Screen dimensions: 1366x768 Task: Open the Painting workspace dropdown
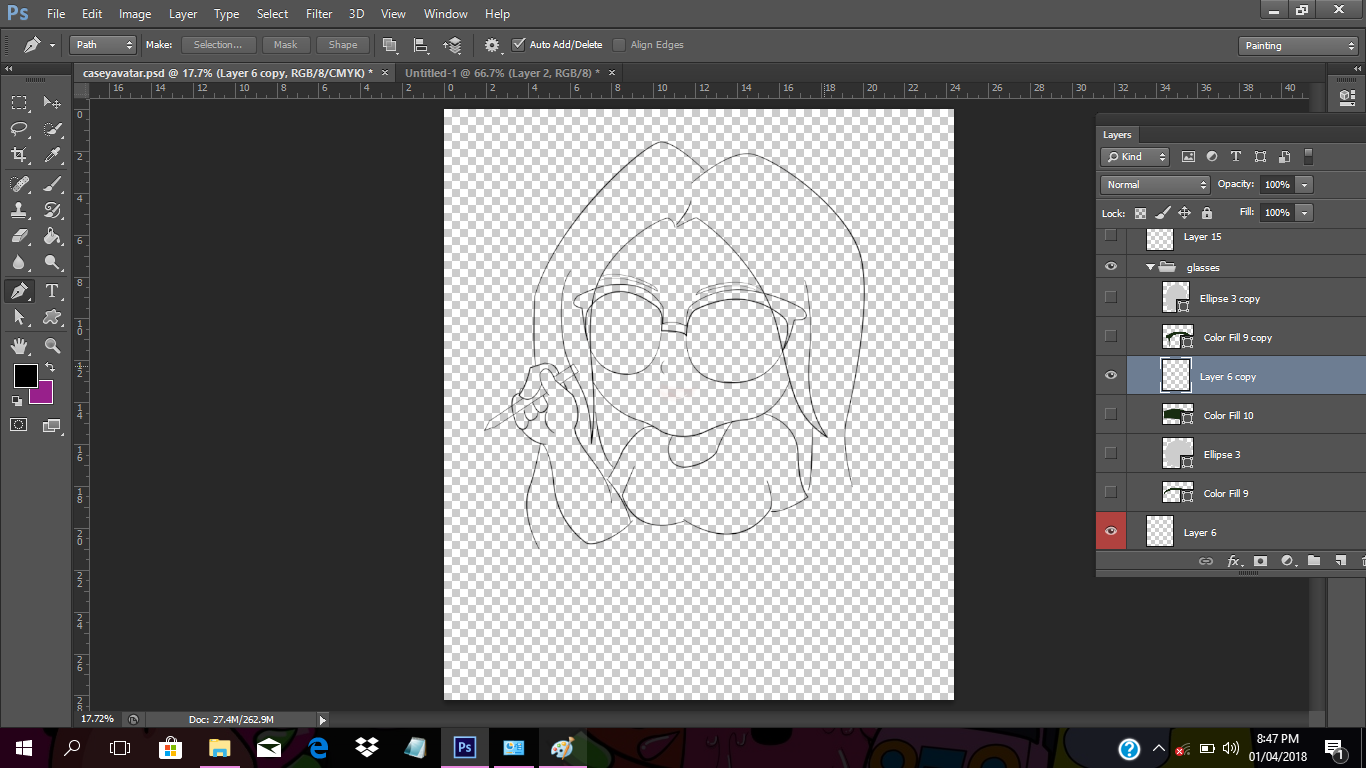pos(1297,46)
